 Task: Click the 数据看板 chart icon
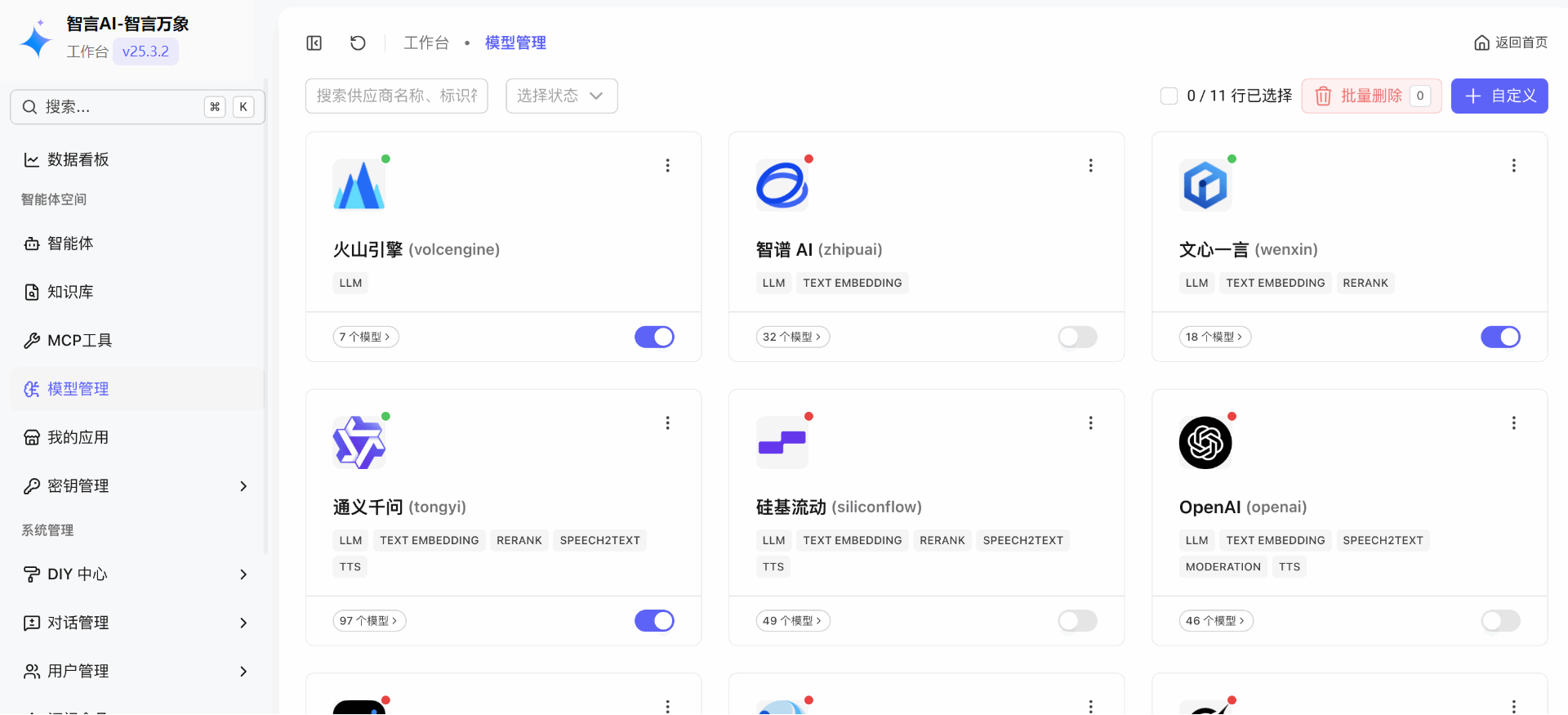[32, 159]
